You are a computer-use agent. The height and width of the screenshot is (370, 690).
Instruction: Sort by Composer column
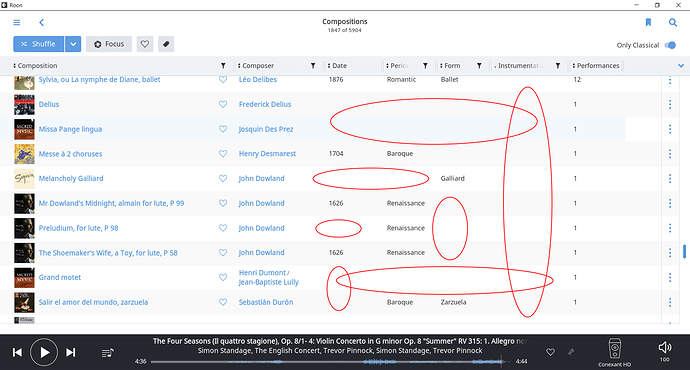[256, 66]
